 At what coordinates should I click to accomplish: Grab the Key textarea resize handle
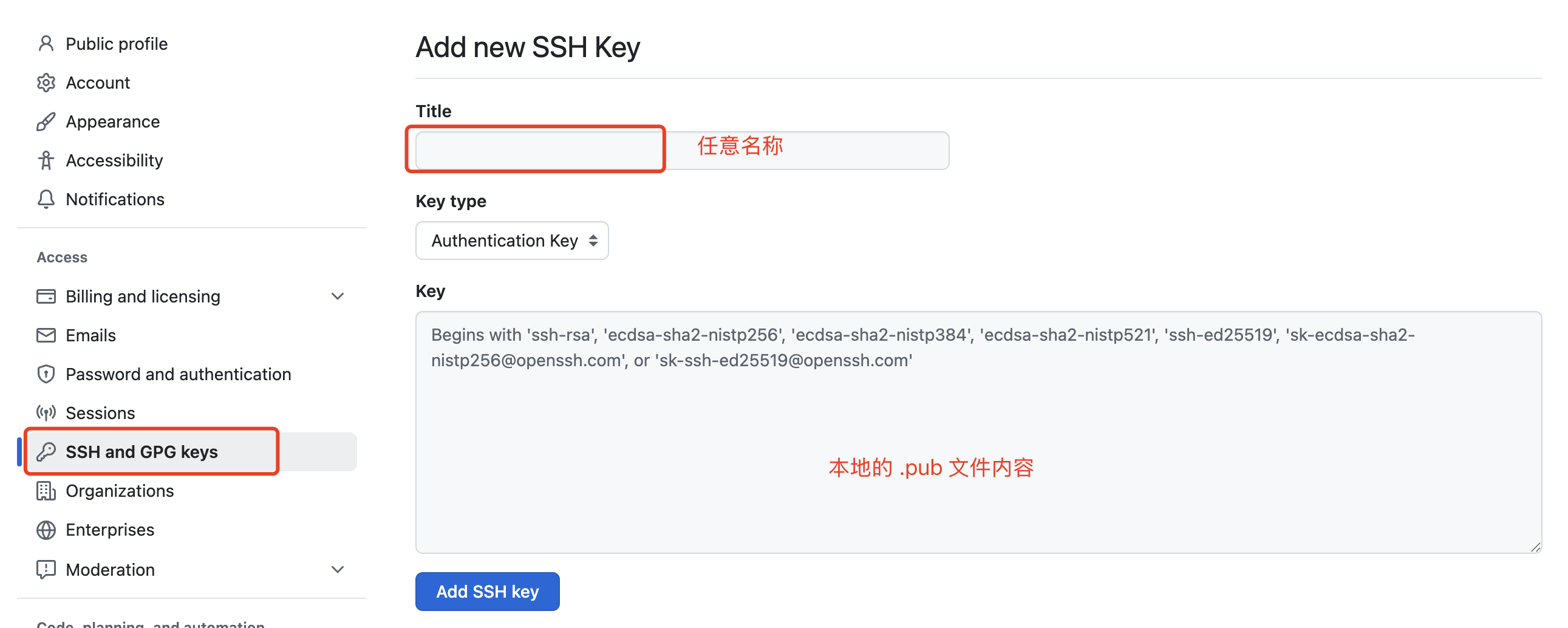pos(1535,547)
